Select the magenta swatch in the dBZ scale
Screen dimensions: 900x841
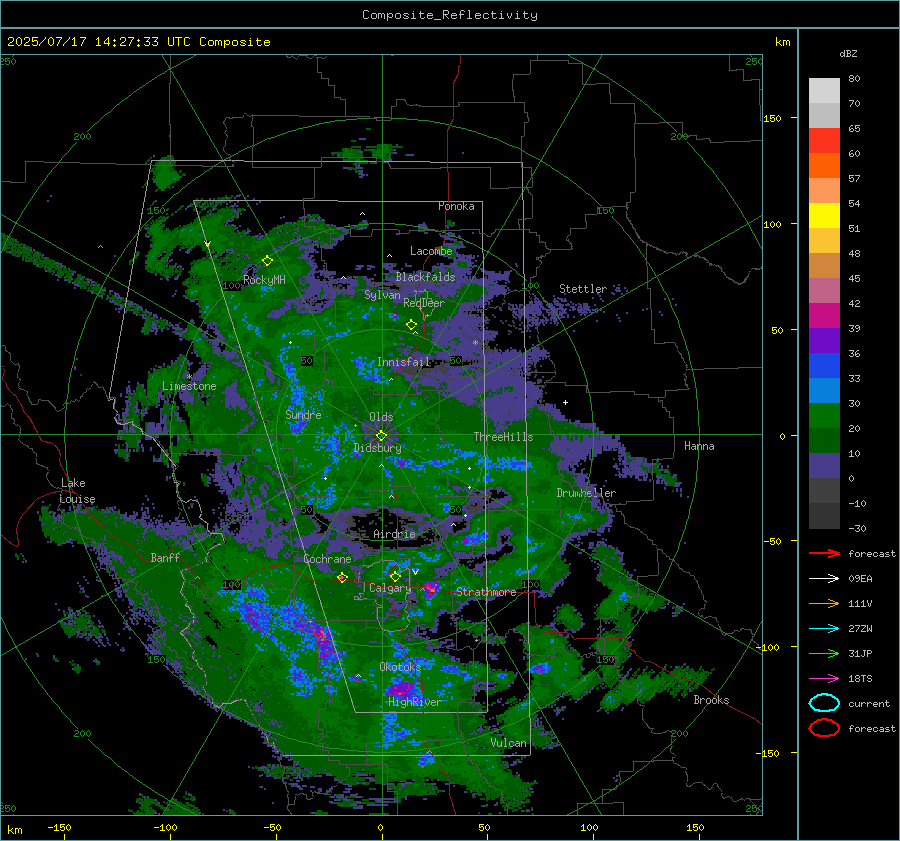(x=824, y=316)
